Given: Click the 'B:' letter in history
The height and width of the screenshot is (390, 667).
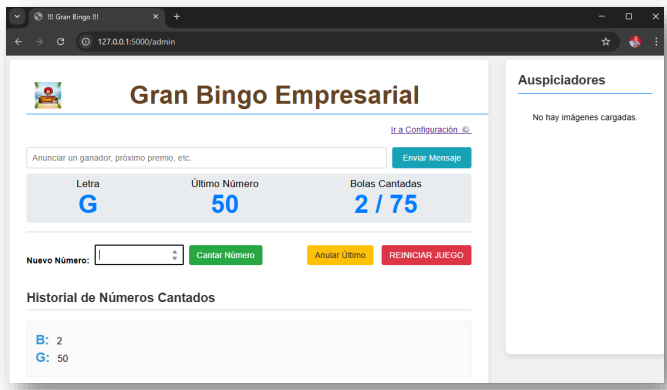Looking at the screenshot, I should point(42,340).
